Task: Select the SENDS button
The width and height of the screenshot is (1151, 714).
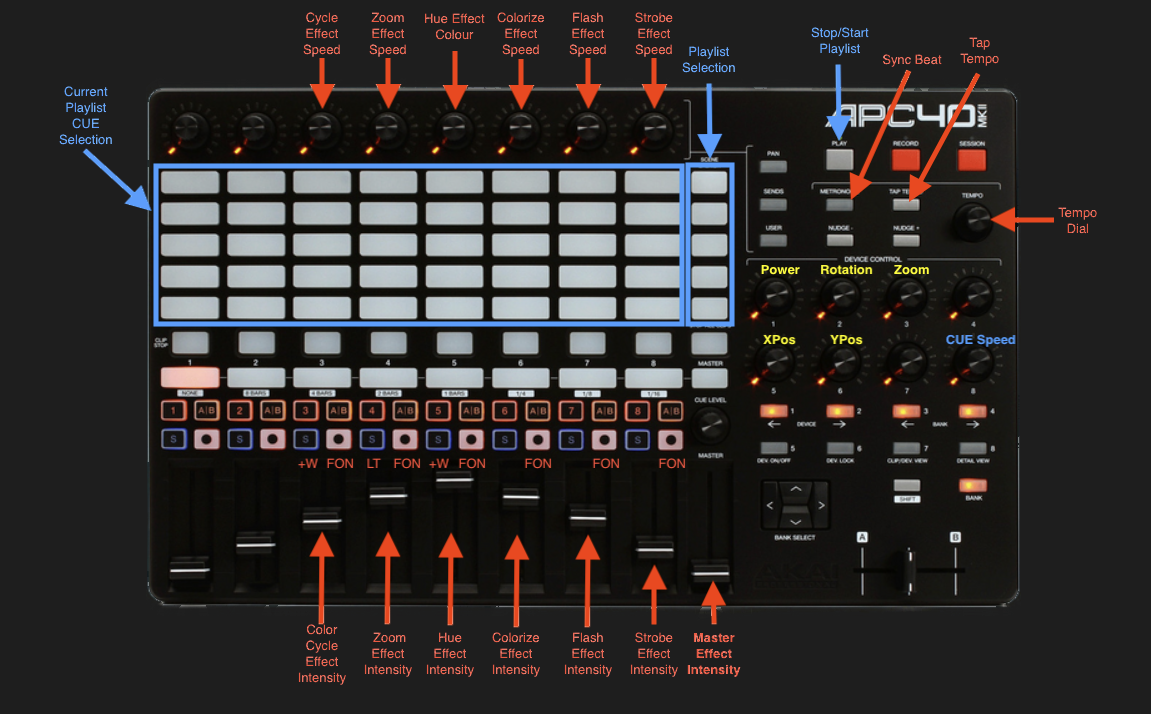Action: 773,204
